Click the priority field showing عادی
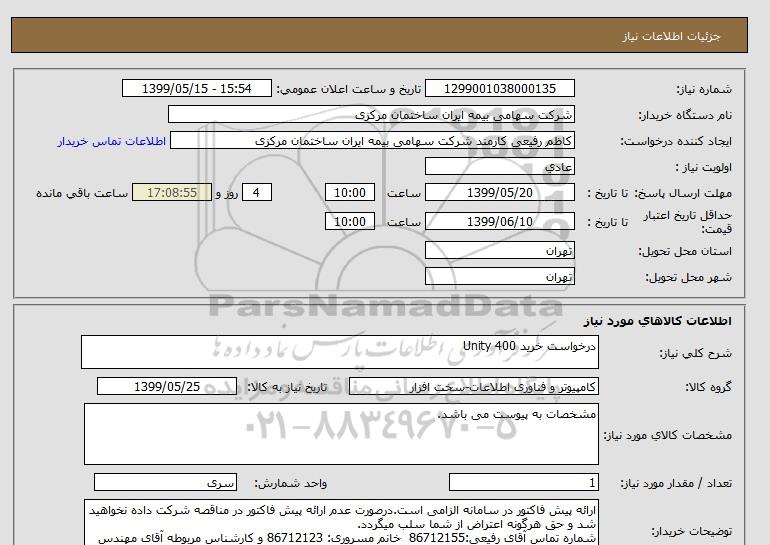 pos(499,166)
